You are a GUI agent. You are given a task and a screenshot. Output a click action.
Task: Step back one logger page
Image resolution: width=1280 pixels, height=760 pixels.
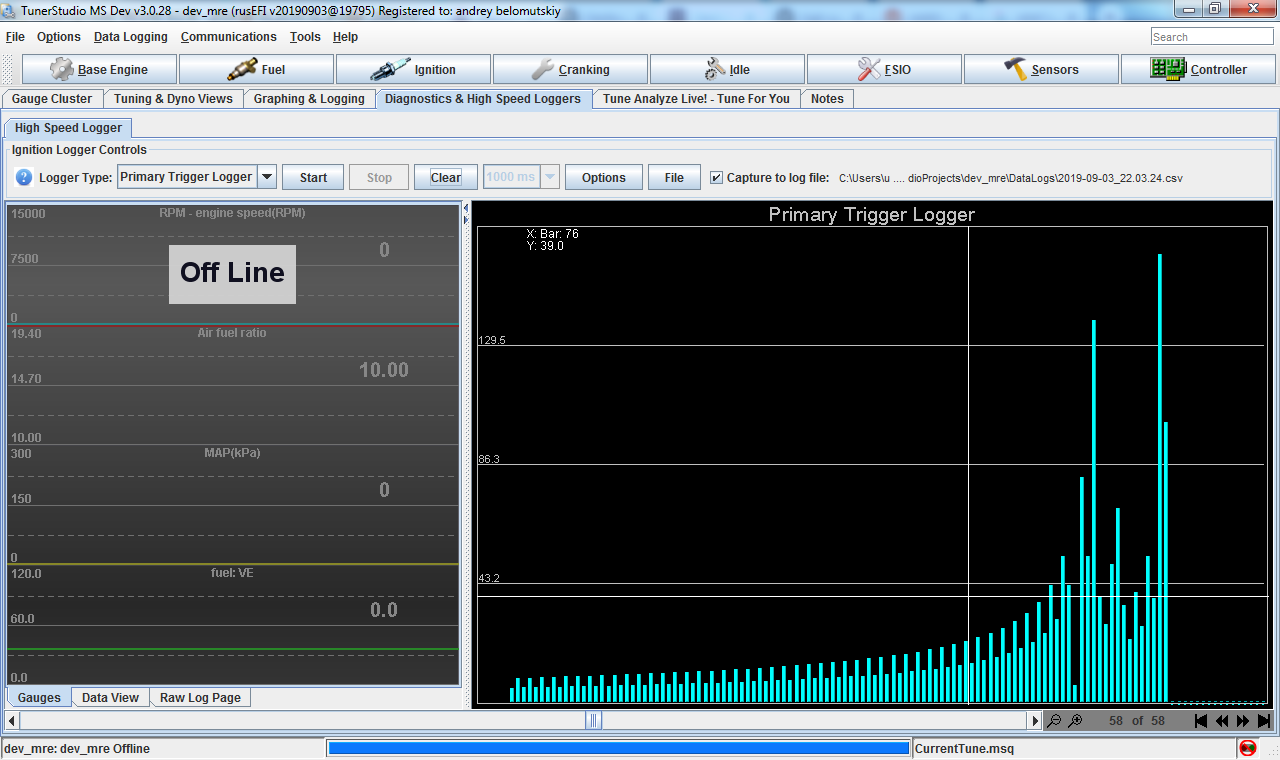(x=1222, y=720)
